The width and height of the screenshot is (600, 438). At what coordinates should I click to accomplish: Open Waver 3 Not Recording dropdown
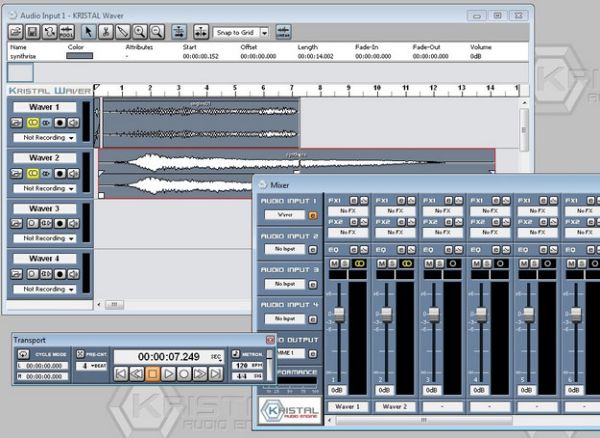pyautogui.click(x=44, y=238)
